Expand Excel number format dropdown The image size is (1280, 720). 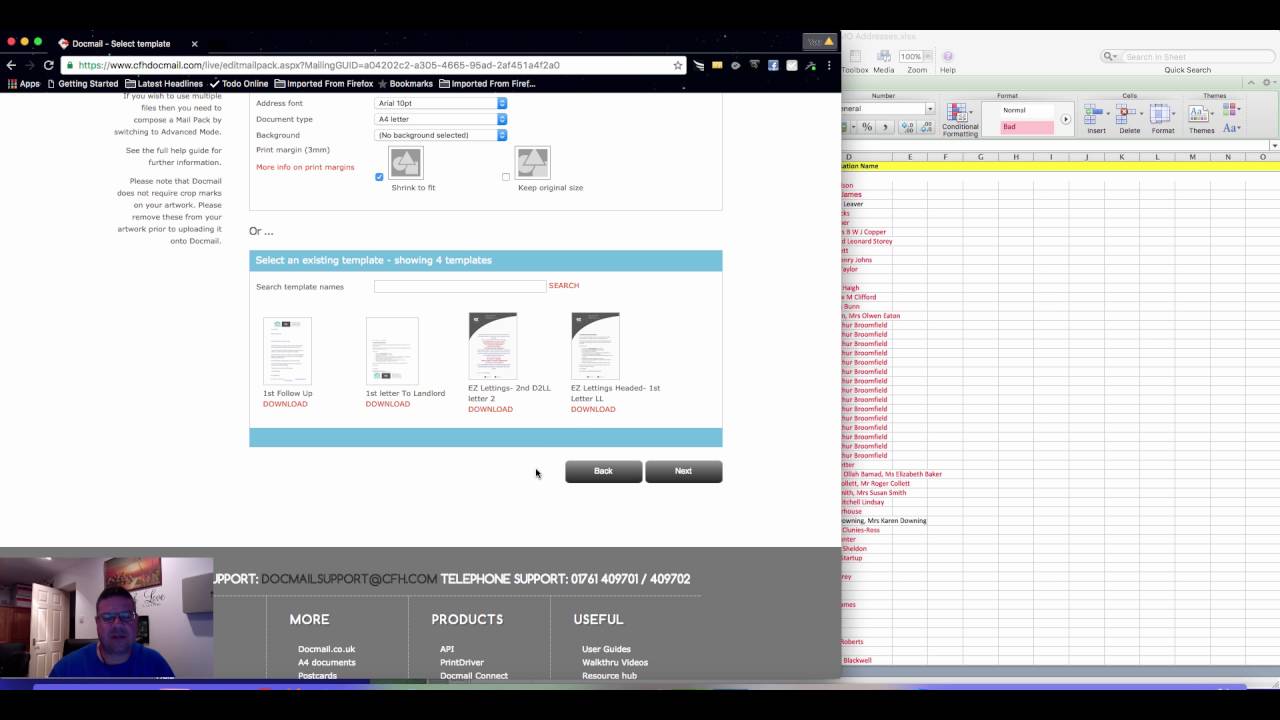(x=930, y=108)
